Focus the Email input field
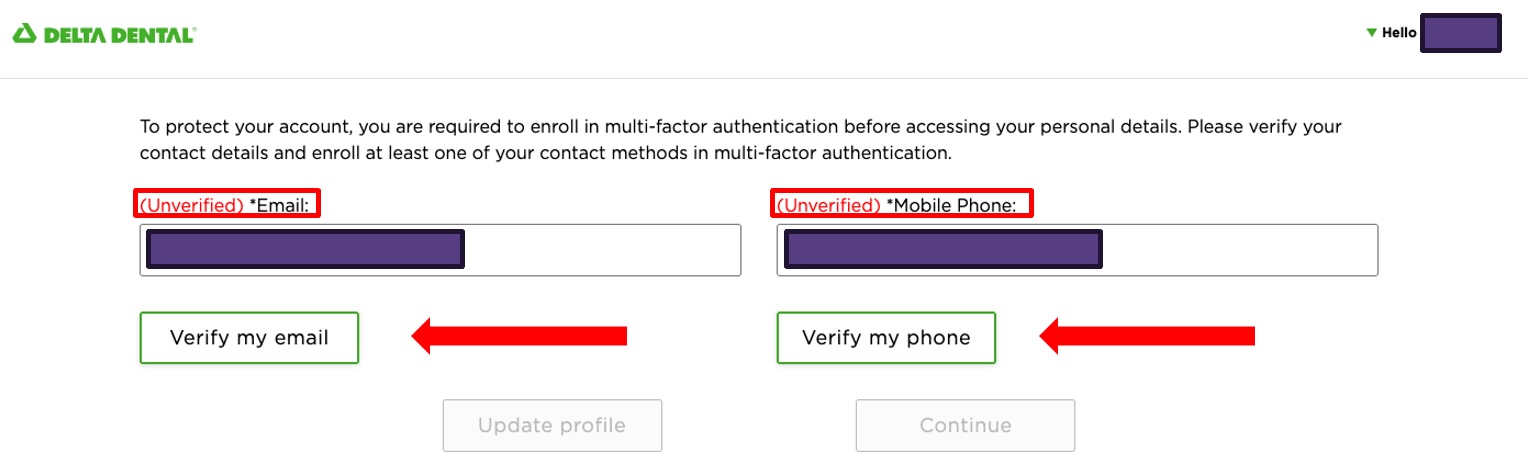Image resolution: width=1528 pixels, height=470 pixels. click(600, 250)
